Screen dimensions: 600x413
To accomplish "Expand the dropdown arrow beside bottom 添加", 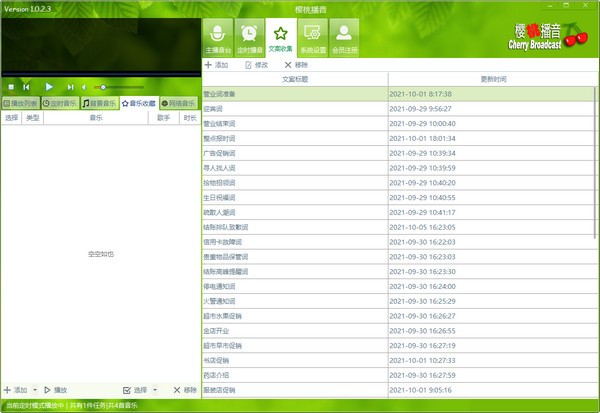I will [x=35, y=390].
